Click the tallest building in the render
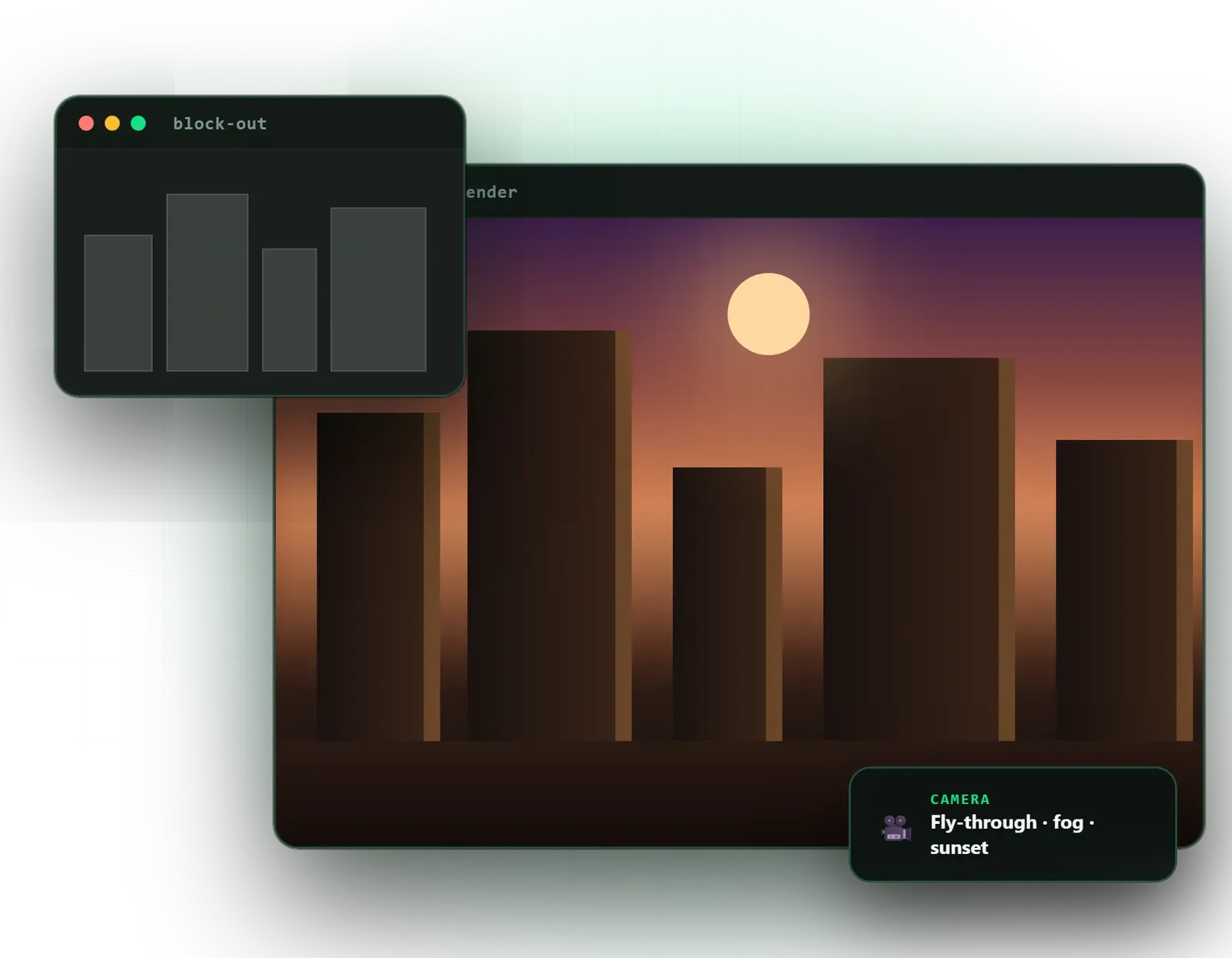Image resolution: width=1232 pixels, height=958 pixels. 549,535
